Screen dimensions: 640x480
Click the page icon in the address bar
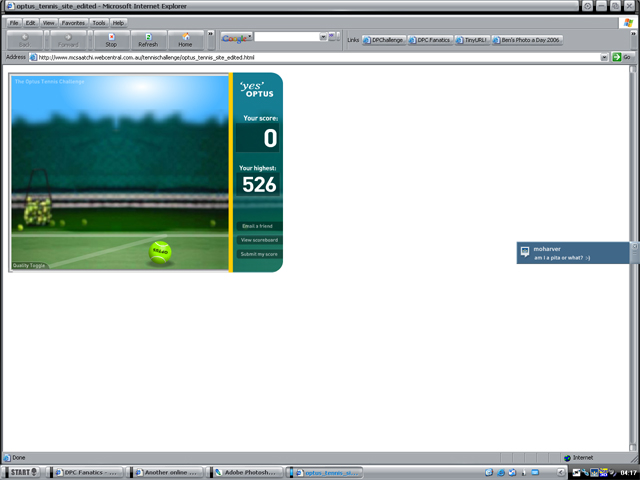[33, 58]
